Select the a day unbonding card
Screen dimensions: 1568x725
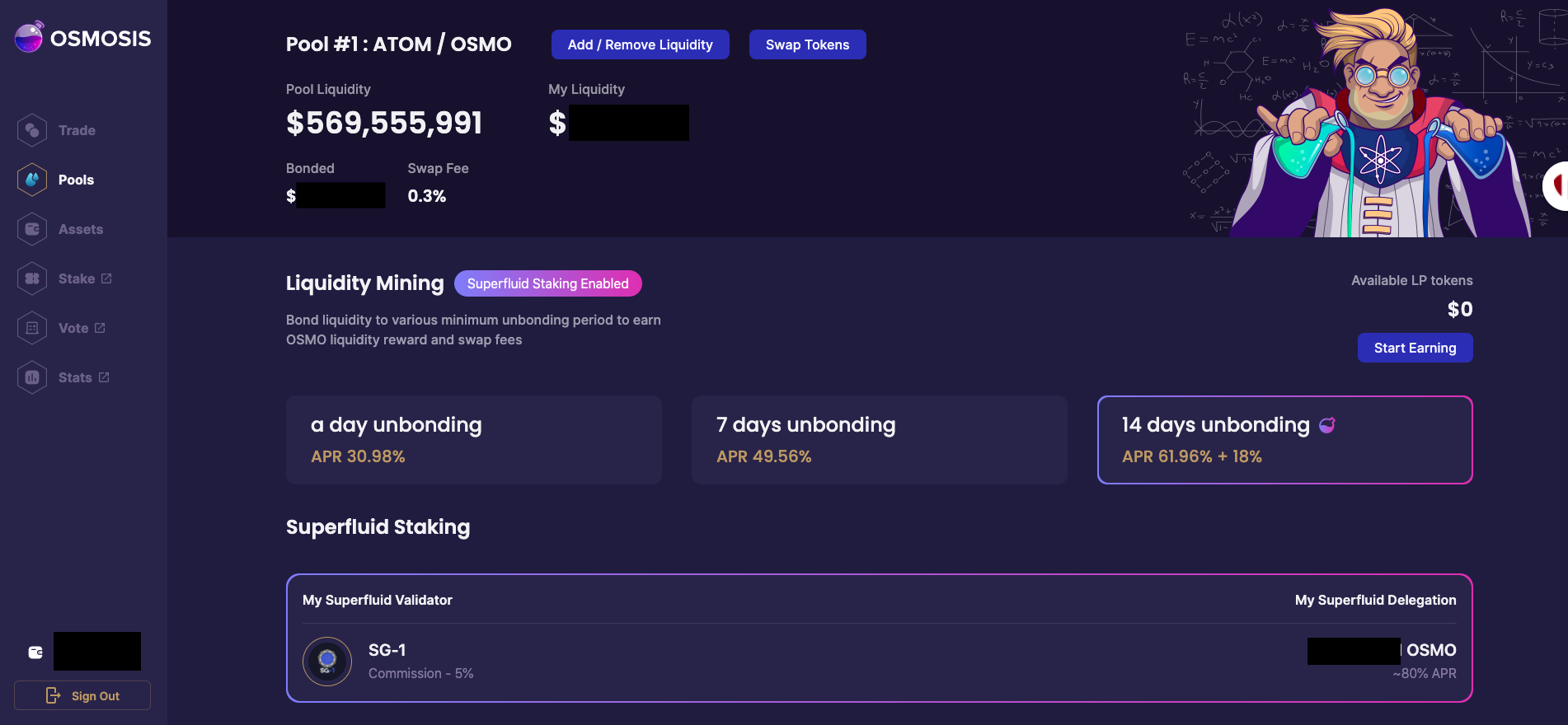click(x=474, y=440)
